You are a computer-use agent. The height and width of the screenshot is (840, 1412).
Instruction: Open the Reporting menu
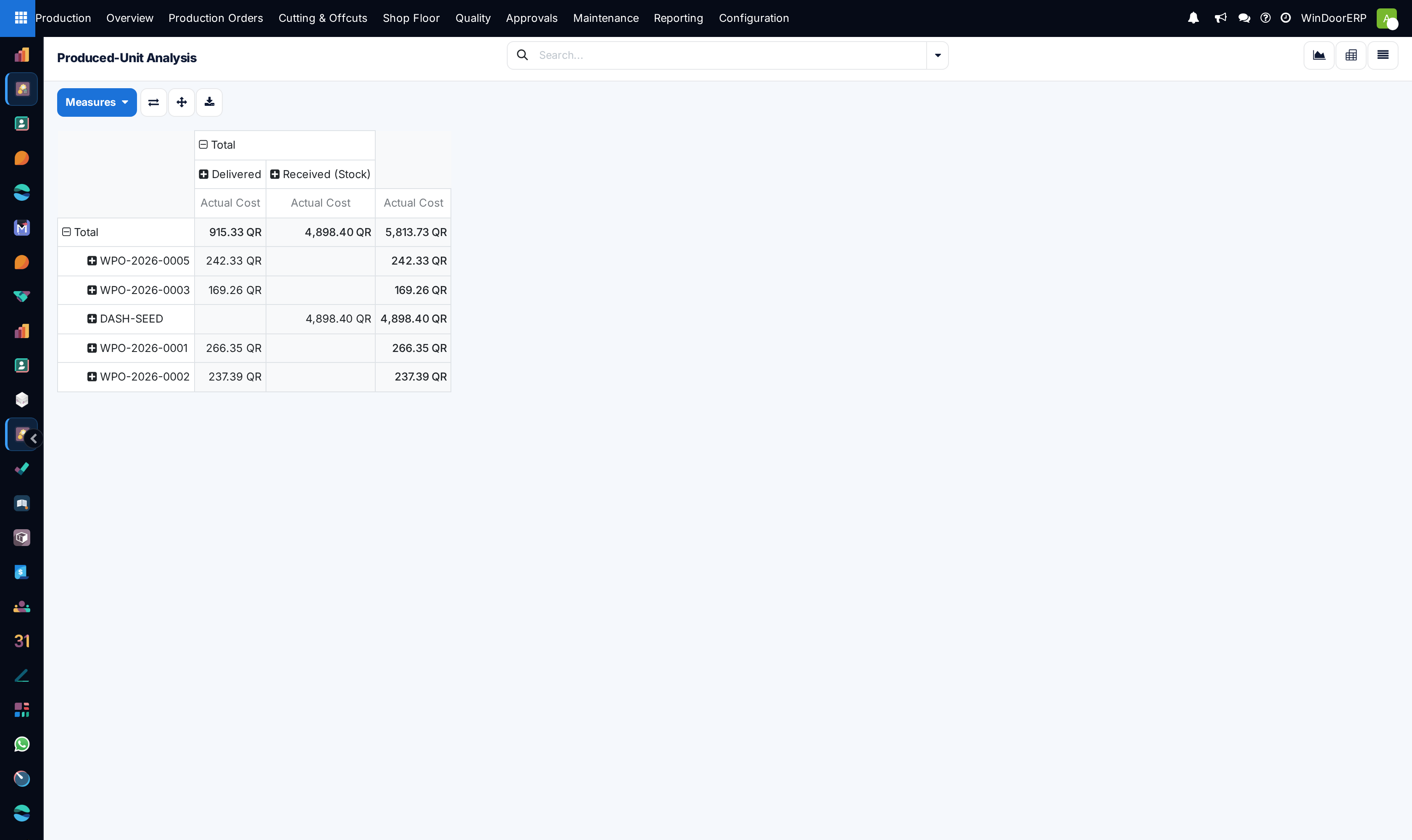click(679, 18)
